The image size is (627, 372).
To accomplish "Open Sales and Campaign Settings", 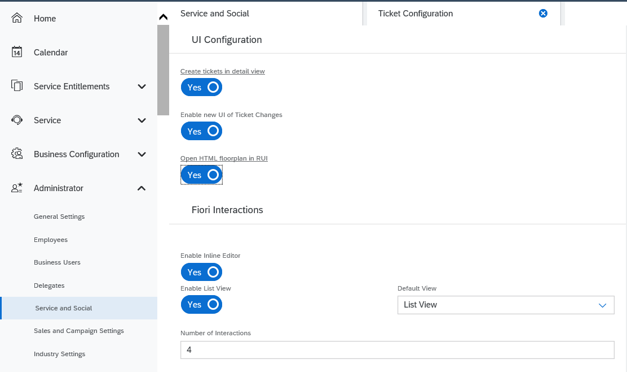I will pos(79,331).
